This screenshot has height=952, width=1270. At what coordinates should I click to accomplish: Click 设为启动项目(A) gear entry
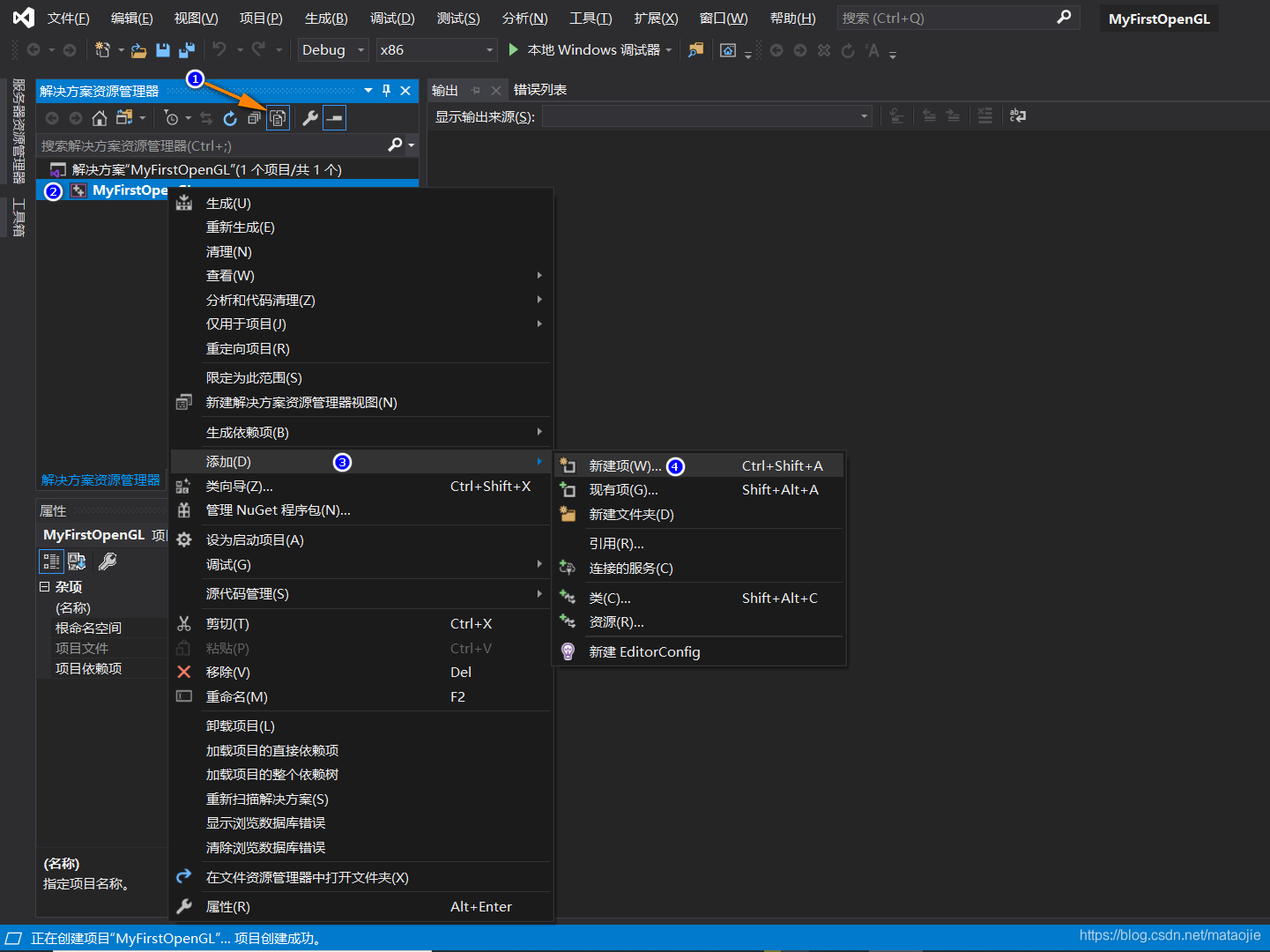(360, 539)
